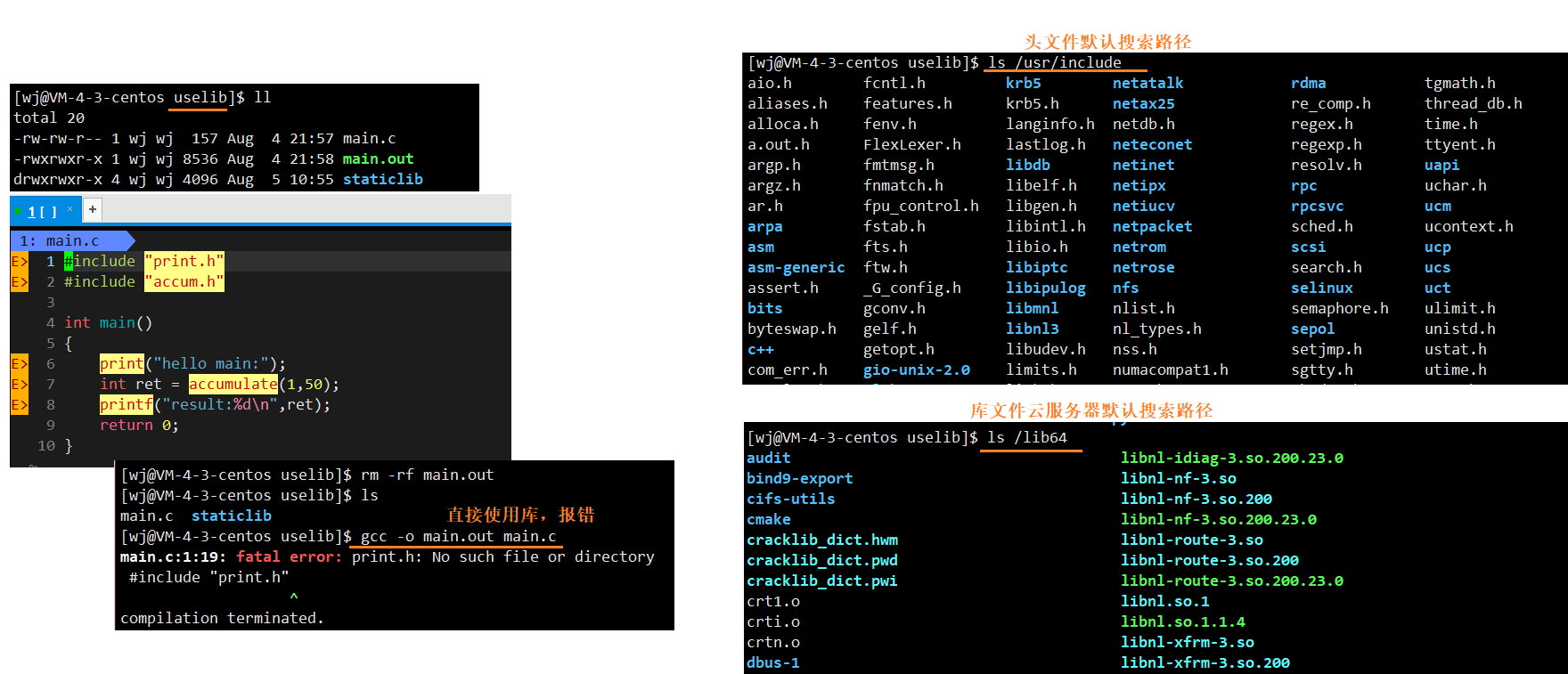Click the orange '直接使用库，报错' annotation
1568x674 pixels.
point(520,515)
